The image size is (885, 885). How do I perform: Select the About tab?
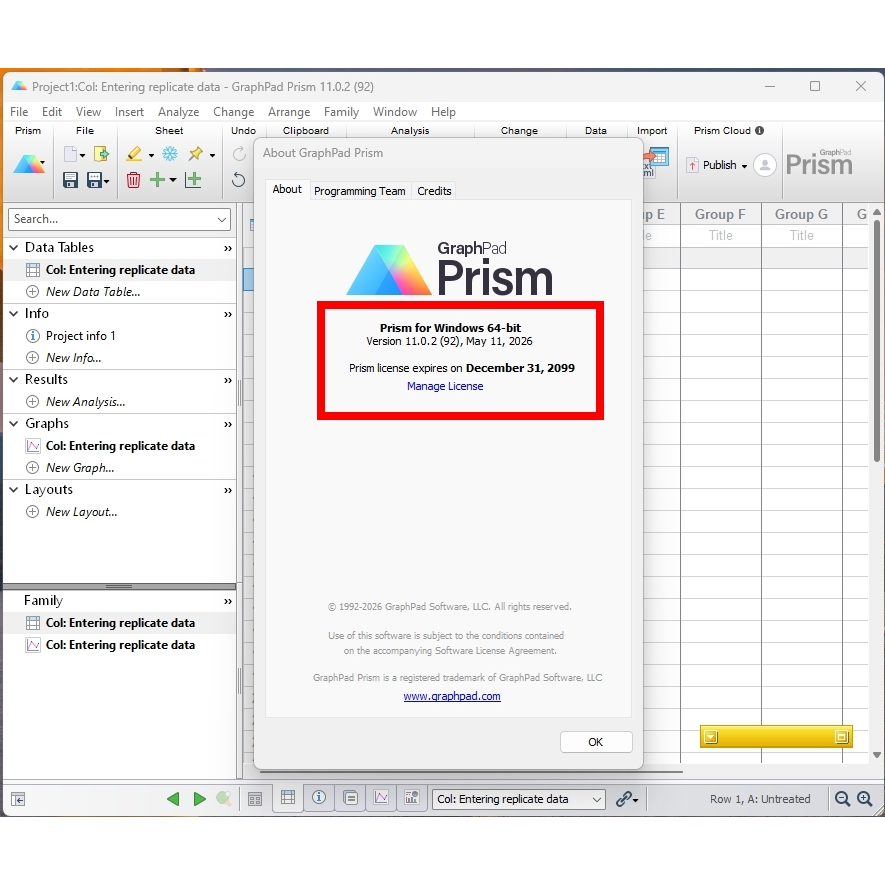pyautogui.click(x=287, y=189)
